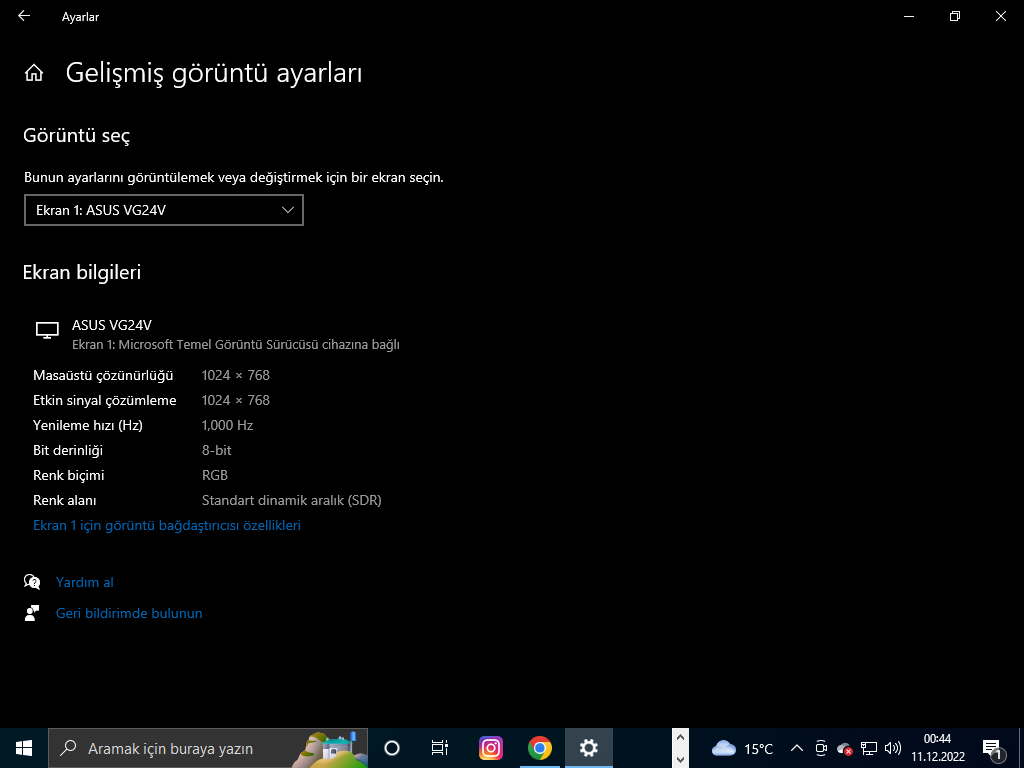Click the taskbar toolbar up arrow
The width and height of the screenshot is (1024, 768).
(x=680, y=738)
